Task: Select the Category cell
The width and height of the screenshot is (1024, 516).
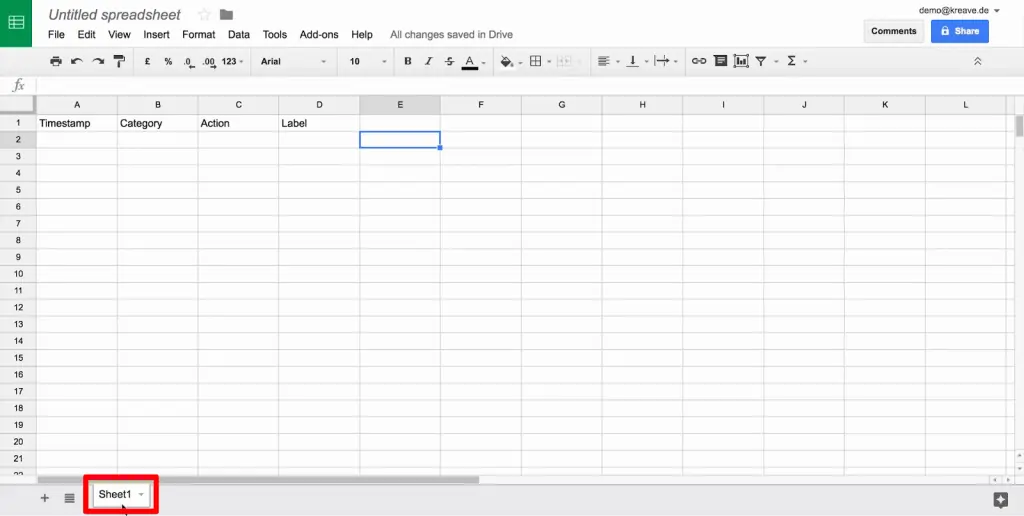Action: (x=157, y=123)
